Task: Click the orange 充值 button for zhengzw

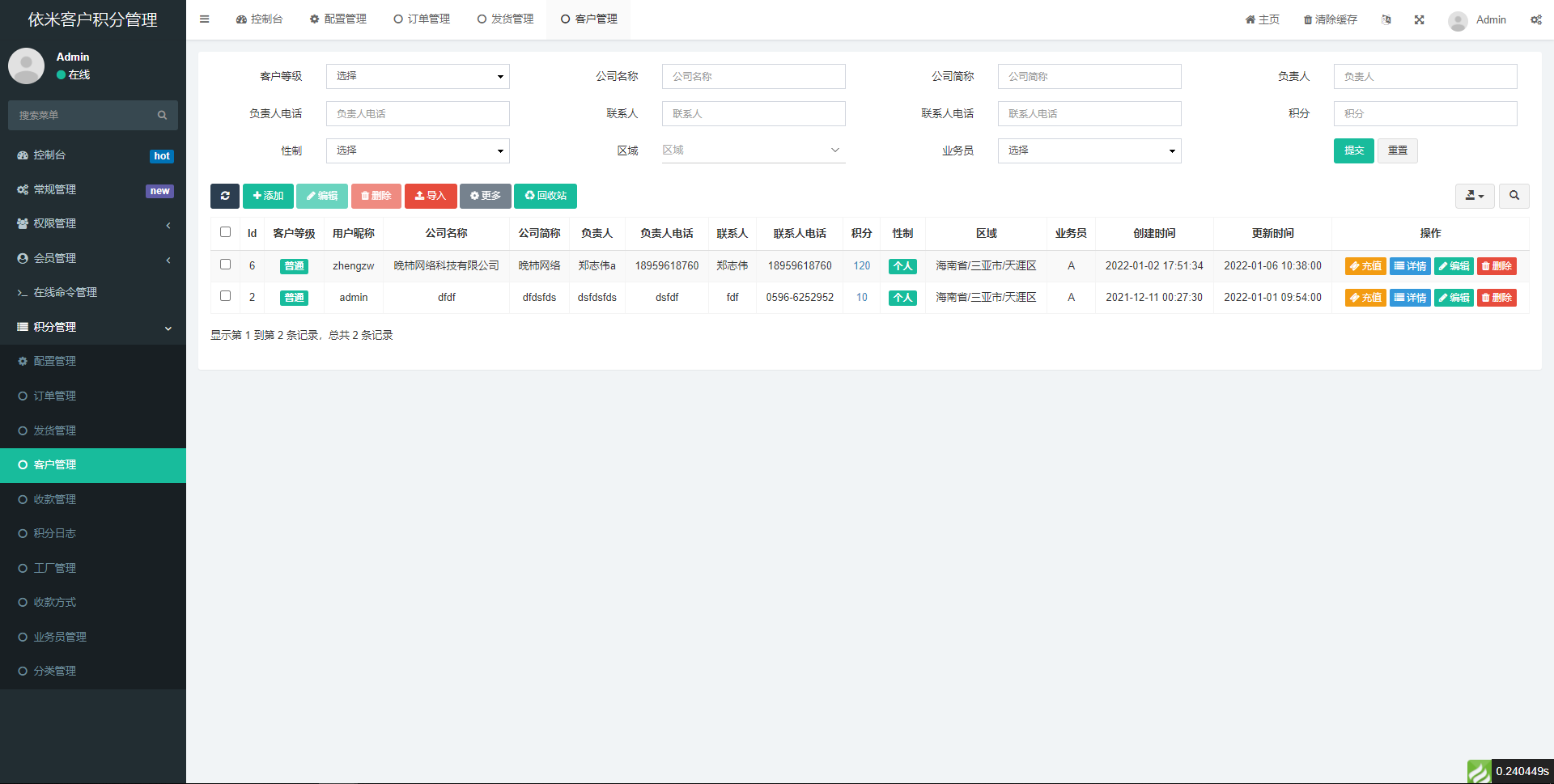Action: (1365, 266)
